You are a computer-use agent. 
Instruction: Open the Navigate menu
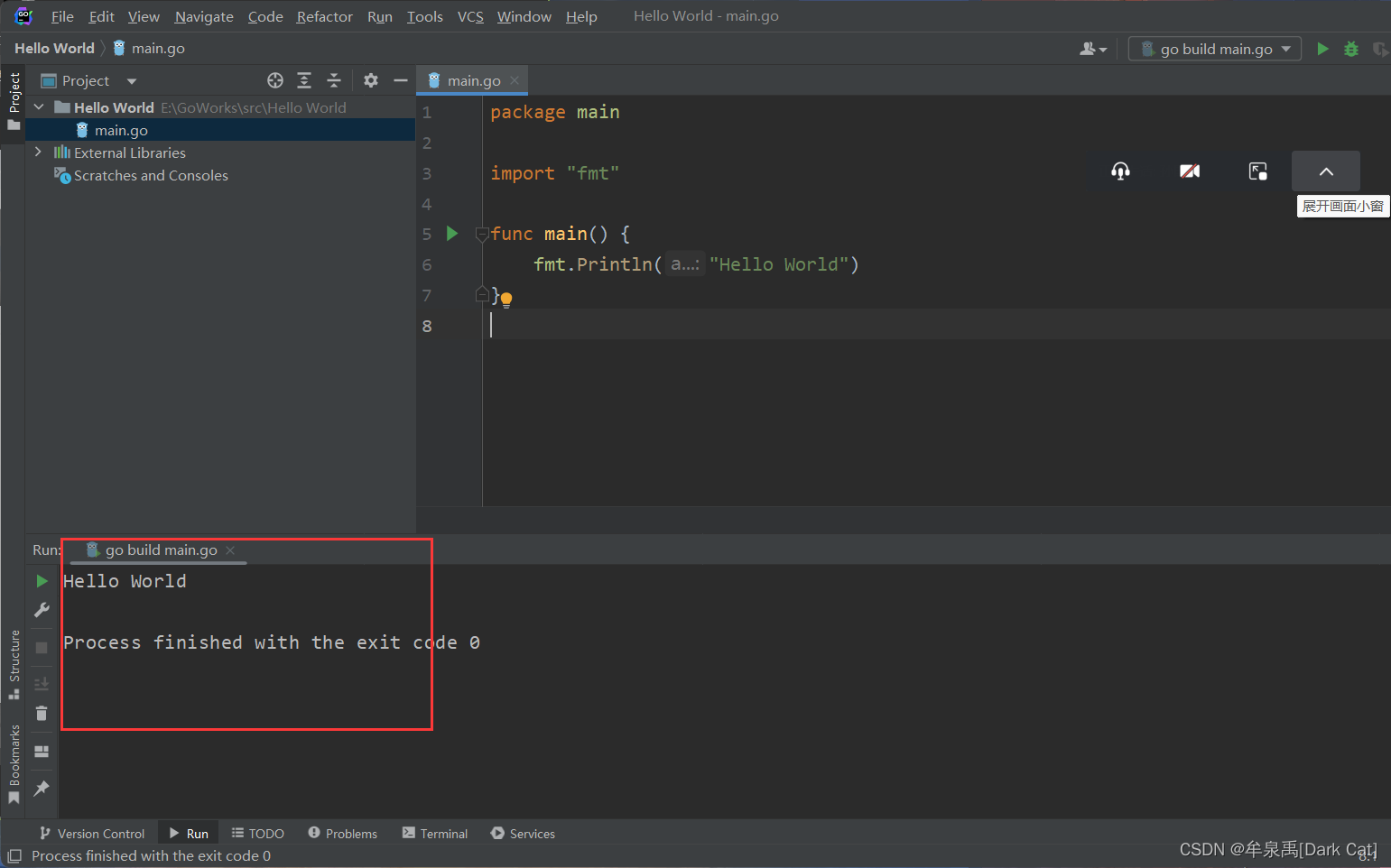(204, 16)
